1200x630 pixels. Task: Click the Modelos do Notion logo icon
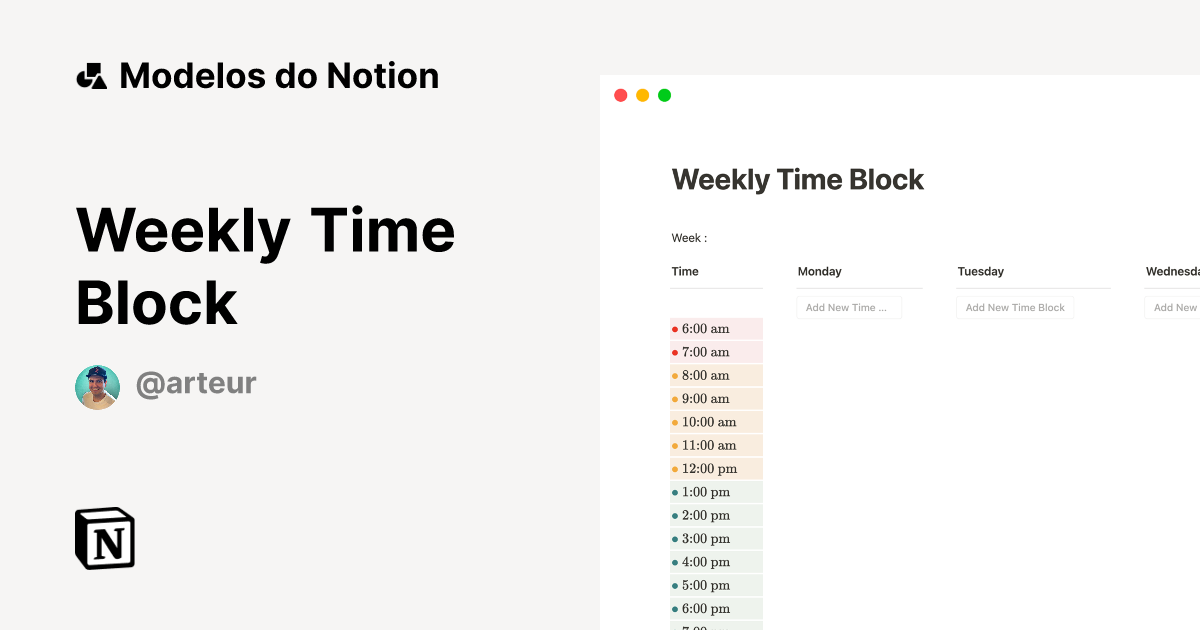tap(93, 75)
